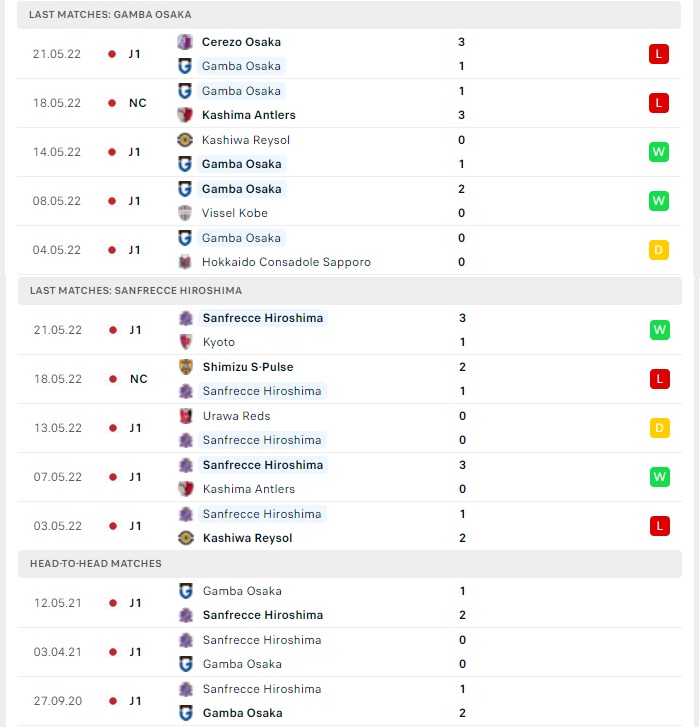Click the Shimizu S-Pulse team crest
The image size is (700, 727).
coord(186,367)
